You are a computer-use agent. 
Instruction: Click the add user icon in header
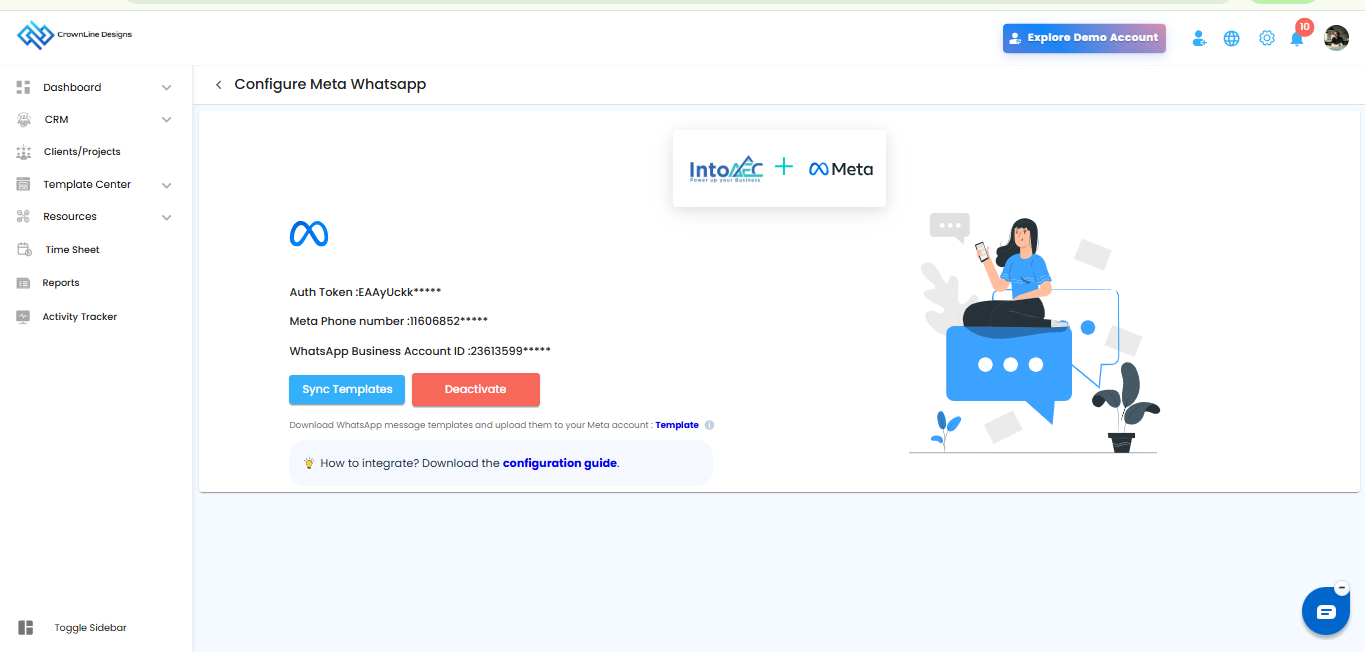pos(1199,38)
